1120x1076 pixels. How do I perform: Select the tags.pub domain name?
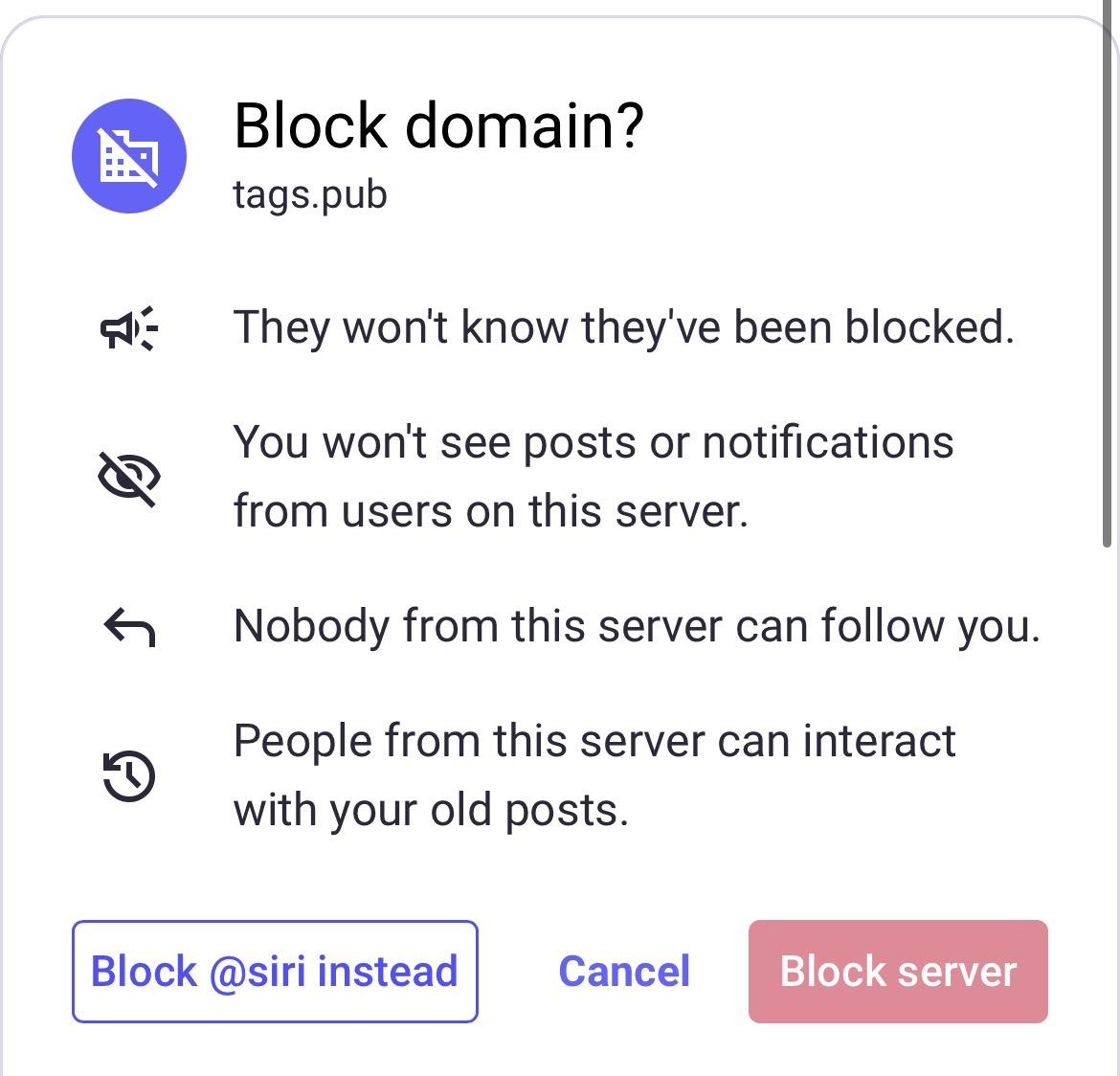point(310,194)
